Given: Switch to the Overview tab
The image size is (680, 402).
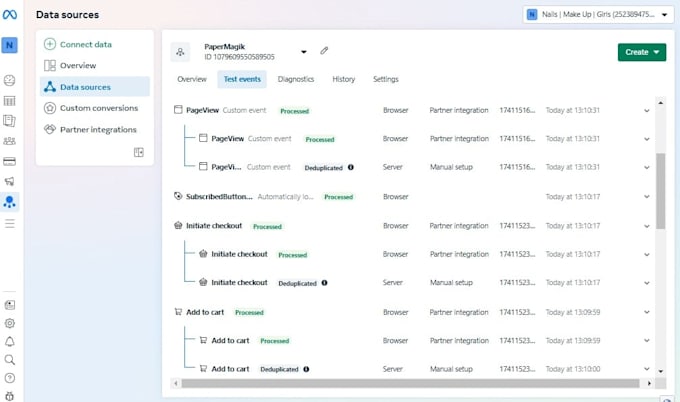Looking at the screenshot, I should click(x=192, y=79).
